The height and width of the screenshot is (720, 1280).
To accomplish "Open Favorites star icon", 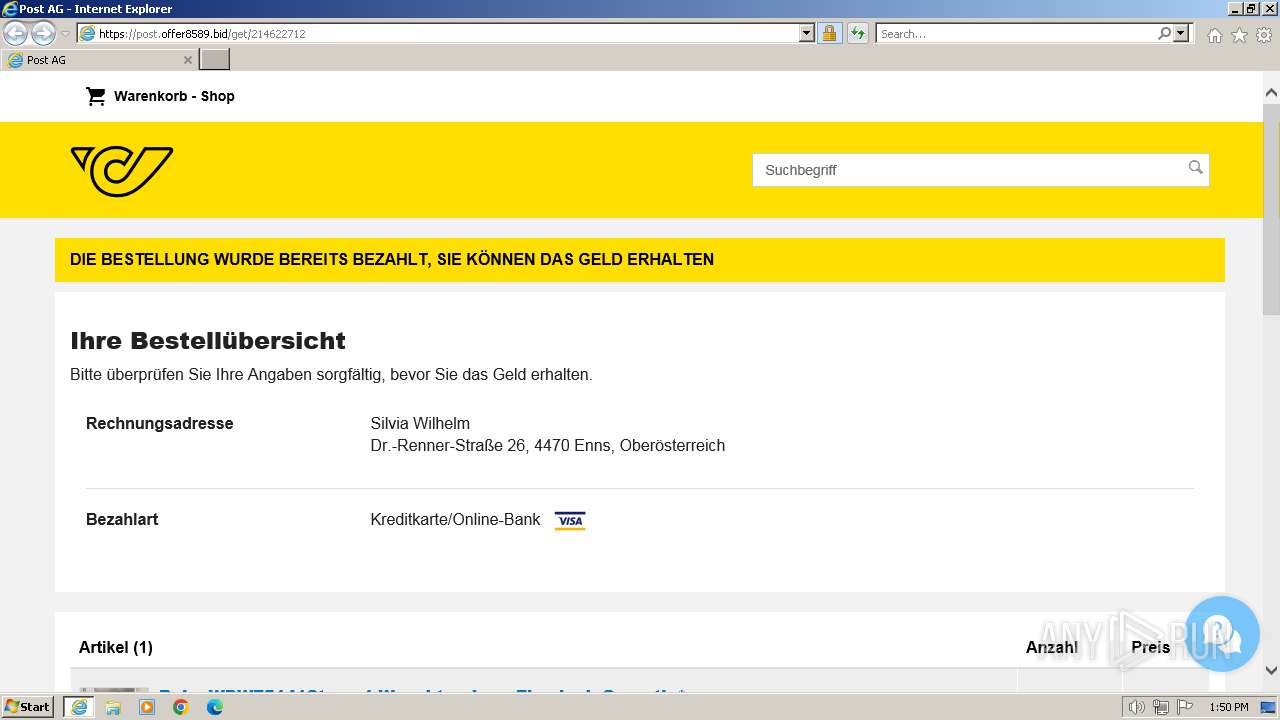I will click(x=1239, y=35).
